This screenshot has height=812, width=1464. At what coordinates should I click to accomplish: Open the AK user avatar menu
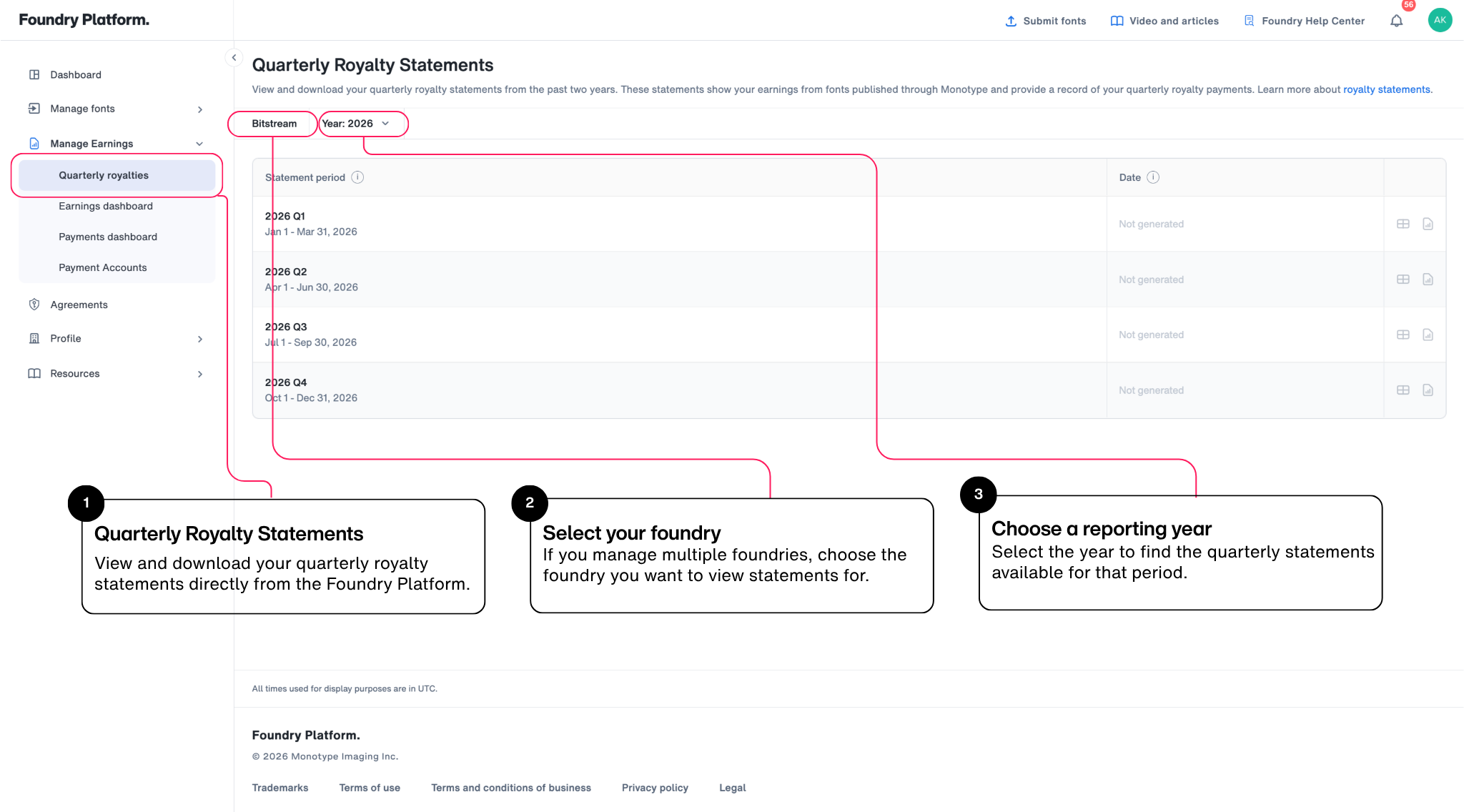[1440, 20]
